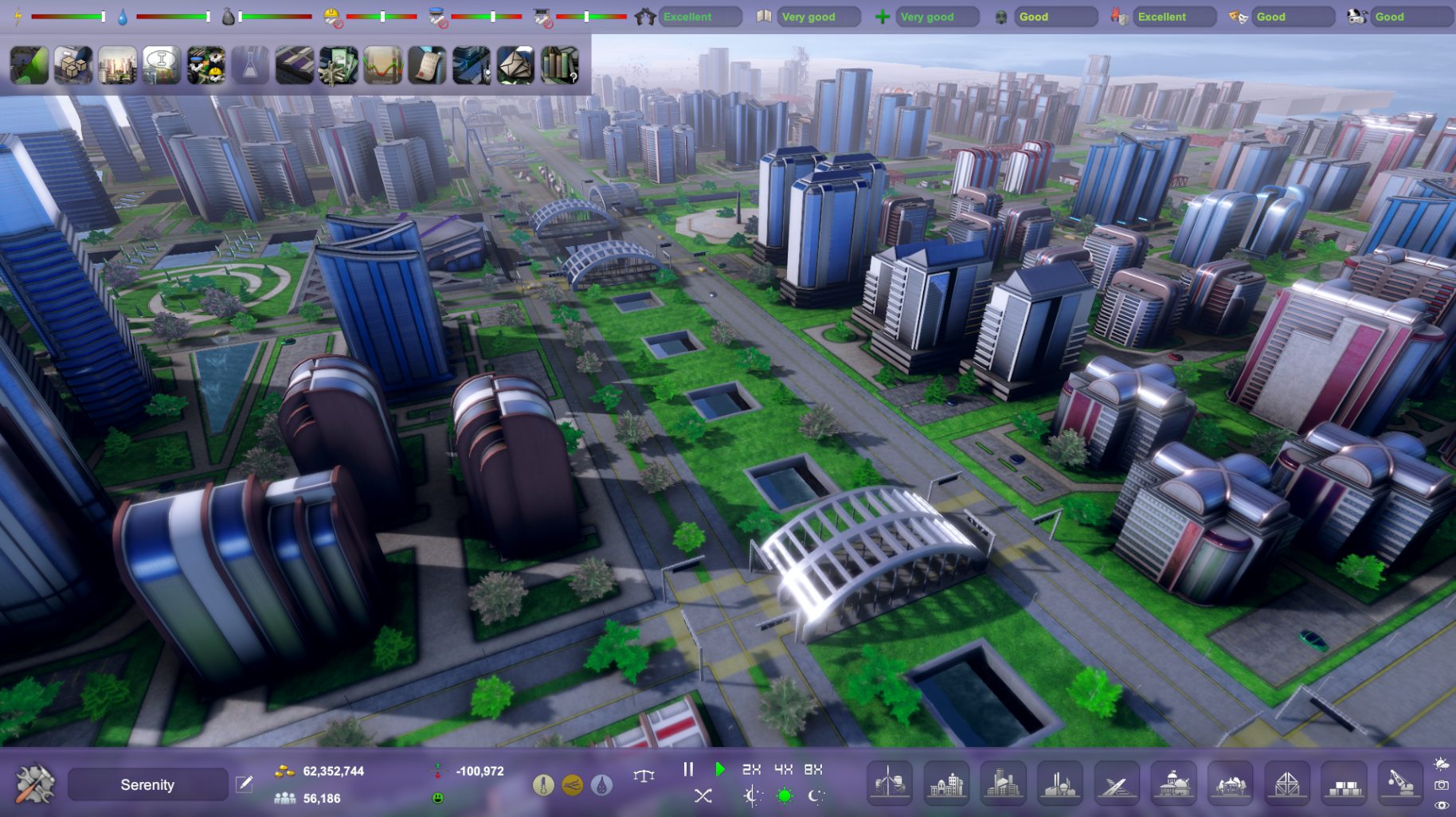This screenshot has height=817, width=1456.
Task: Click the worker unemployment balance bar
Action: tap(382, 17)
